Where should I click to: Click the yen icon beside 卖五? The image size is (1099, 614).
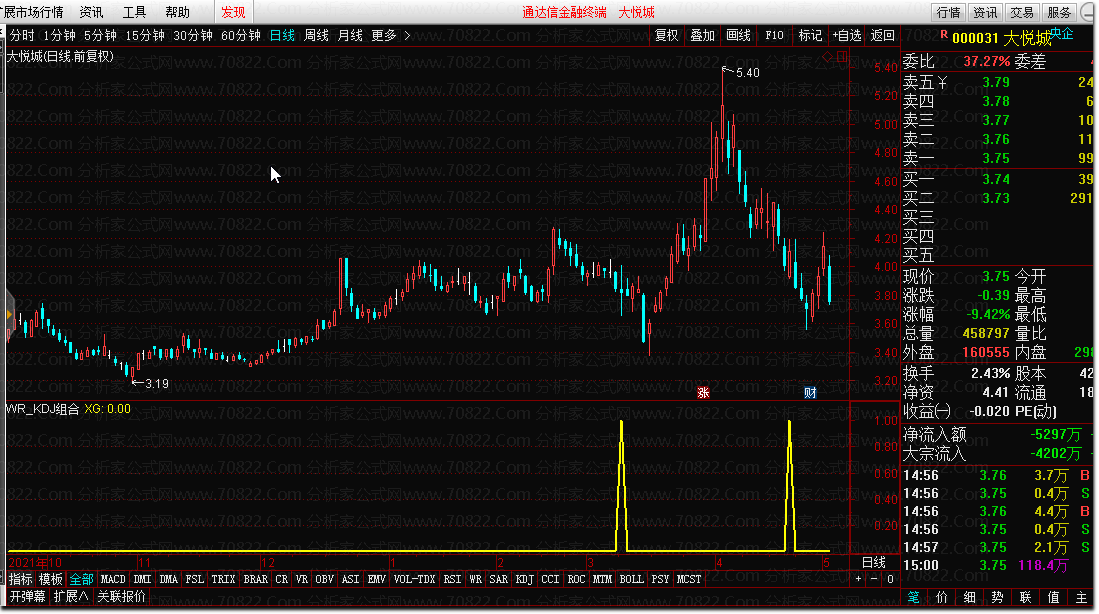pyautogui.click(x=943, y=83)
